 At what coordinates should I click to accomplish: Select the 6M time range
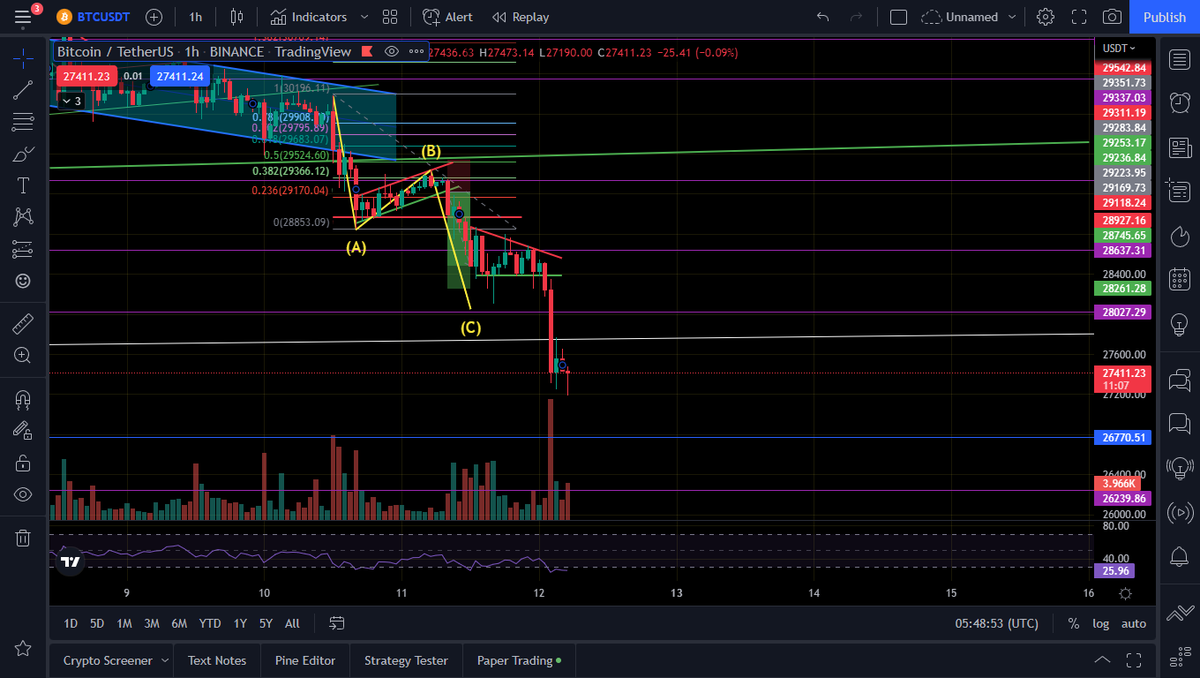[179, 623]
